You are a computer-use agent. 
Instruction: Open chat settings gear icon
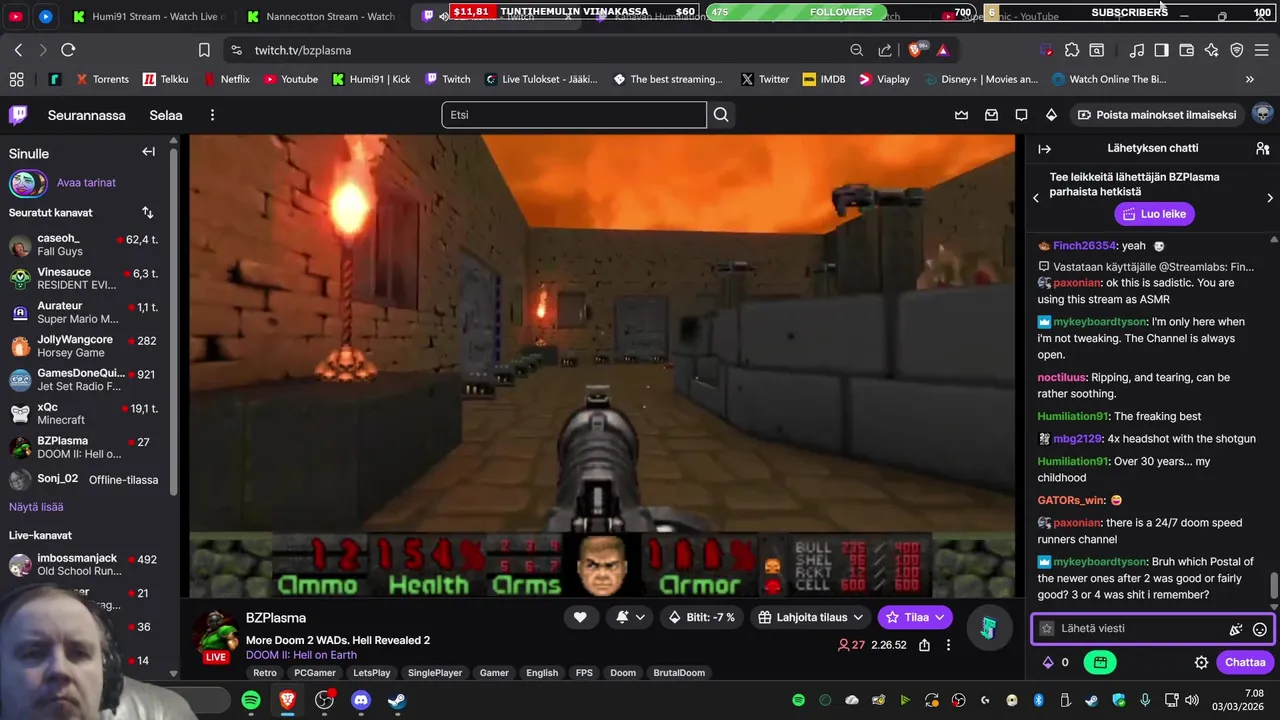pyautogui.click(x=1201, y=662)
